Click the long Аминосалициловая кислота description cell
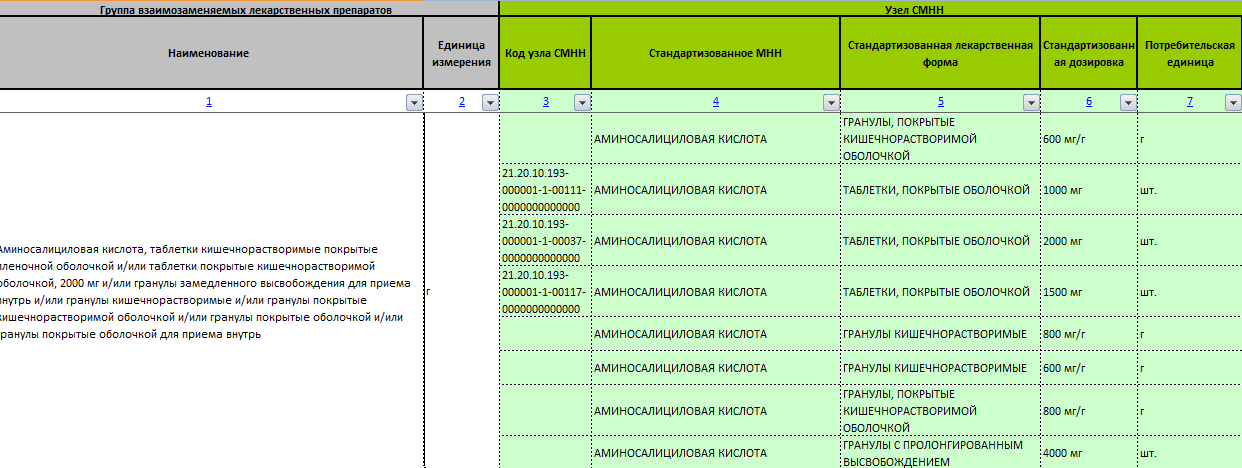 click(208, 291)
